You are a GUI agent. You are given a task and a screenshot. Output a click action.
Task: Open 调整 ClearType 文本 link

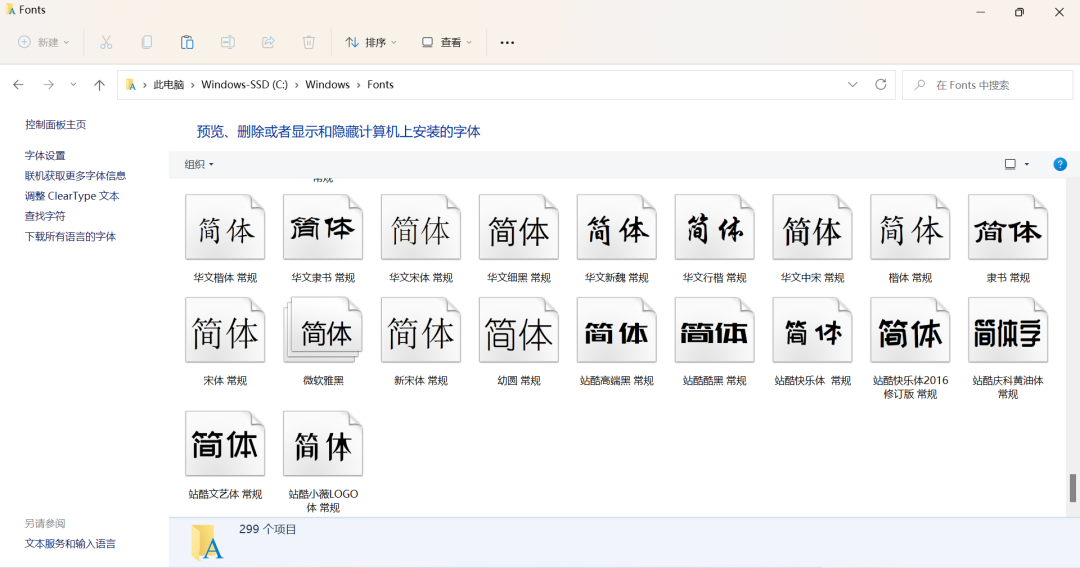click(72, 196)
